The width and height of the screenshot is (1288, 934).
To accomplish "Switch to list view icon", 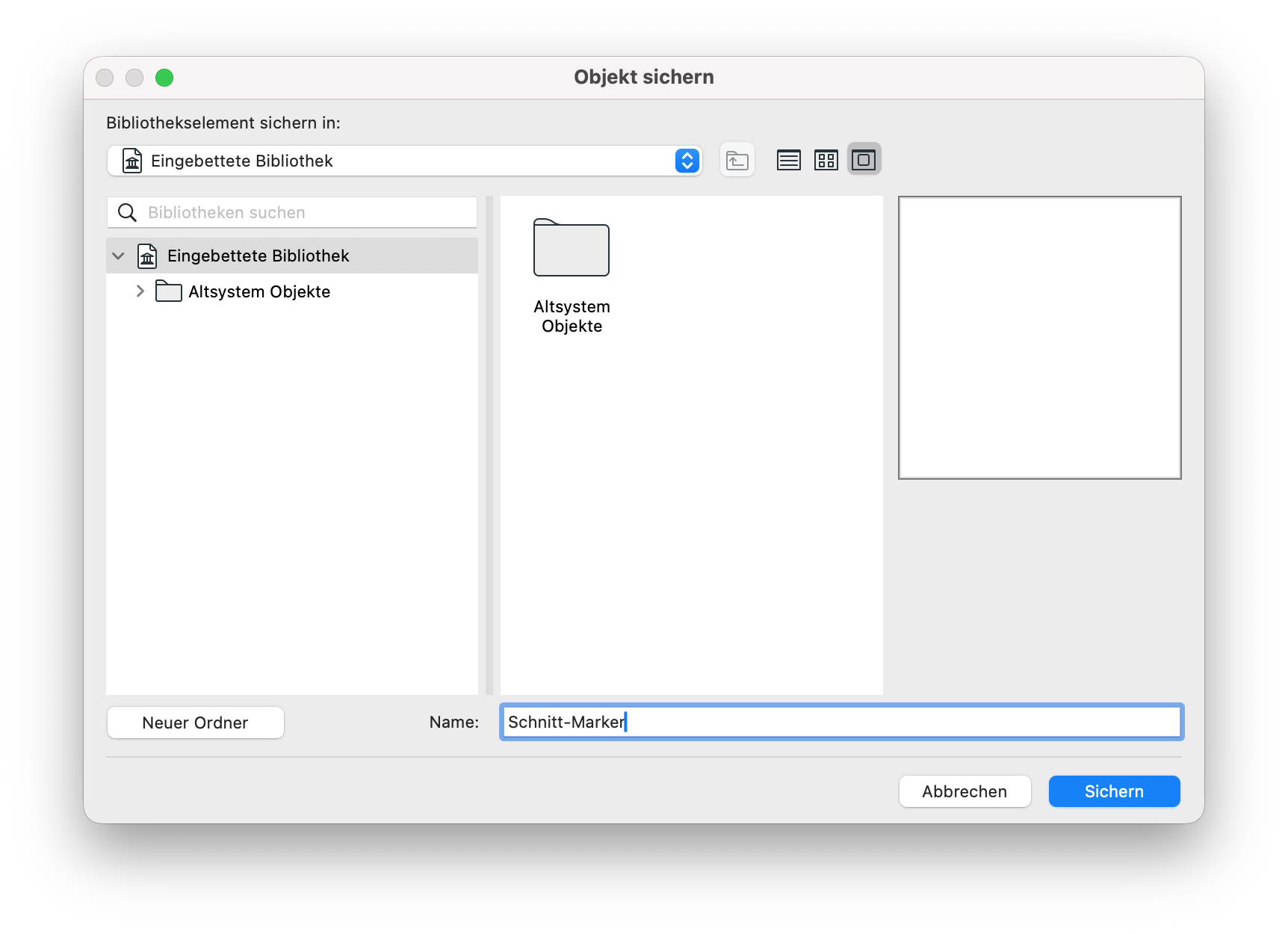I will (x=789, y=160).
